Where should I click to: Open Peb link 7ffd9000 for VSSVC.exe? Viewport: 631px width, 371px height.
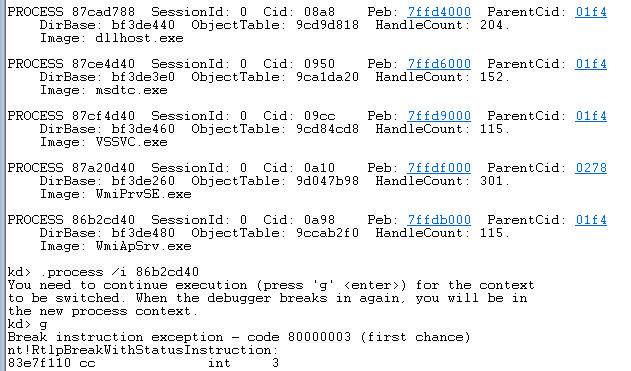pyautogui.click(x=439, y=116)
